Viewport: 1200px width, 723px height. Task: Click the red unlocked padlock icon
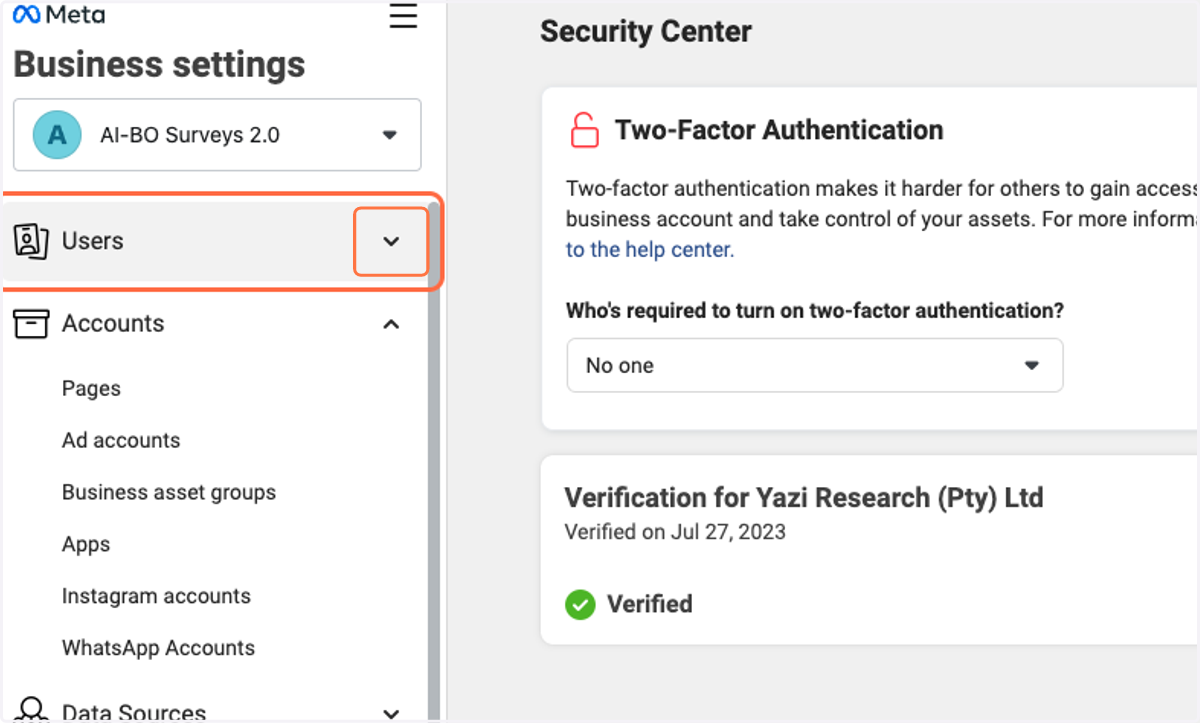pos(584,131)
